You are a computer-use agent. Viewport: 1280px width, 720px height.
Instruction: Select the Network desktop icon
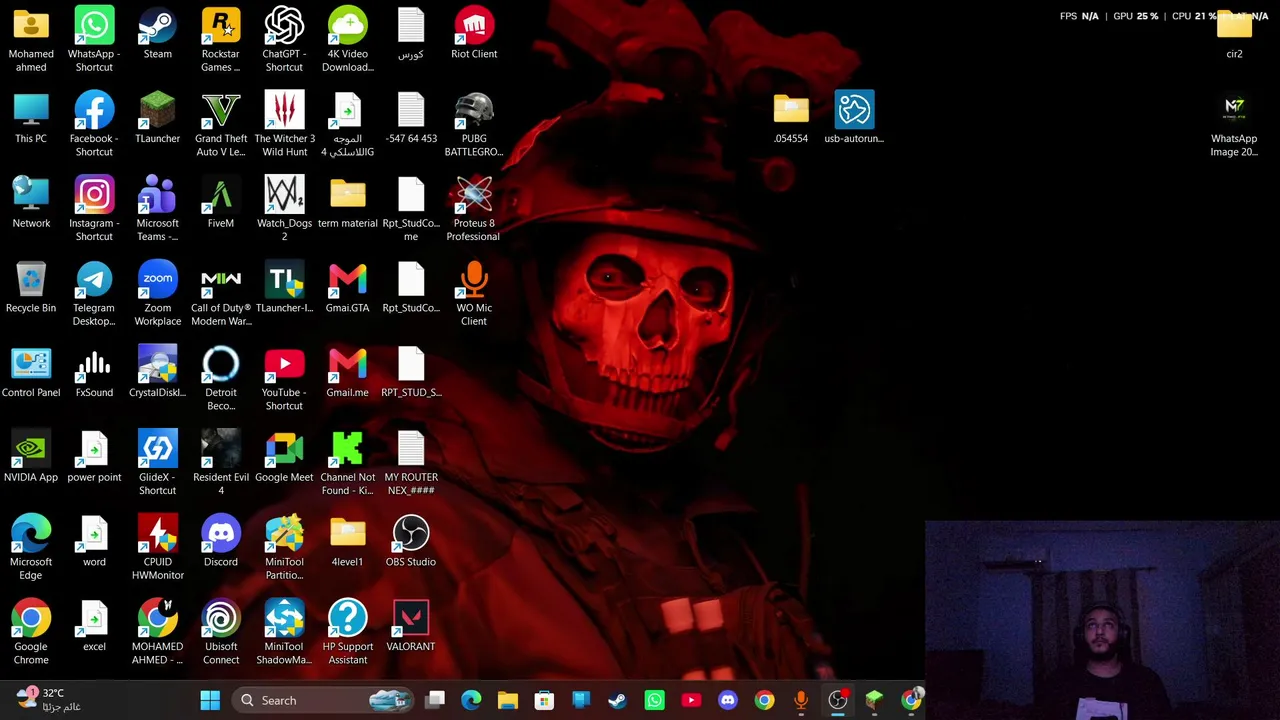31,203
